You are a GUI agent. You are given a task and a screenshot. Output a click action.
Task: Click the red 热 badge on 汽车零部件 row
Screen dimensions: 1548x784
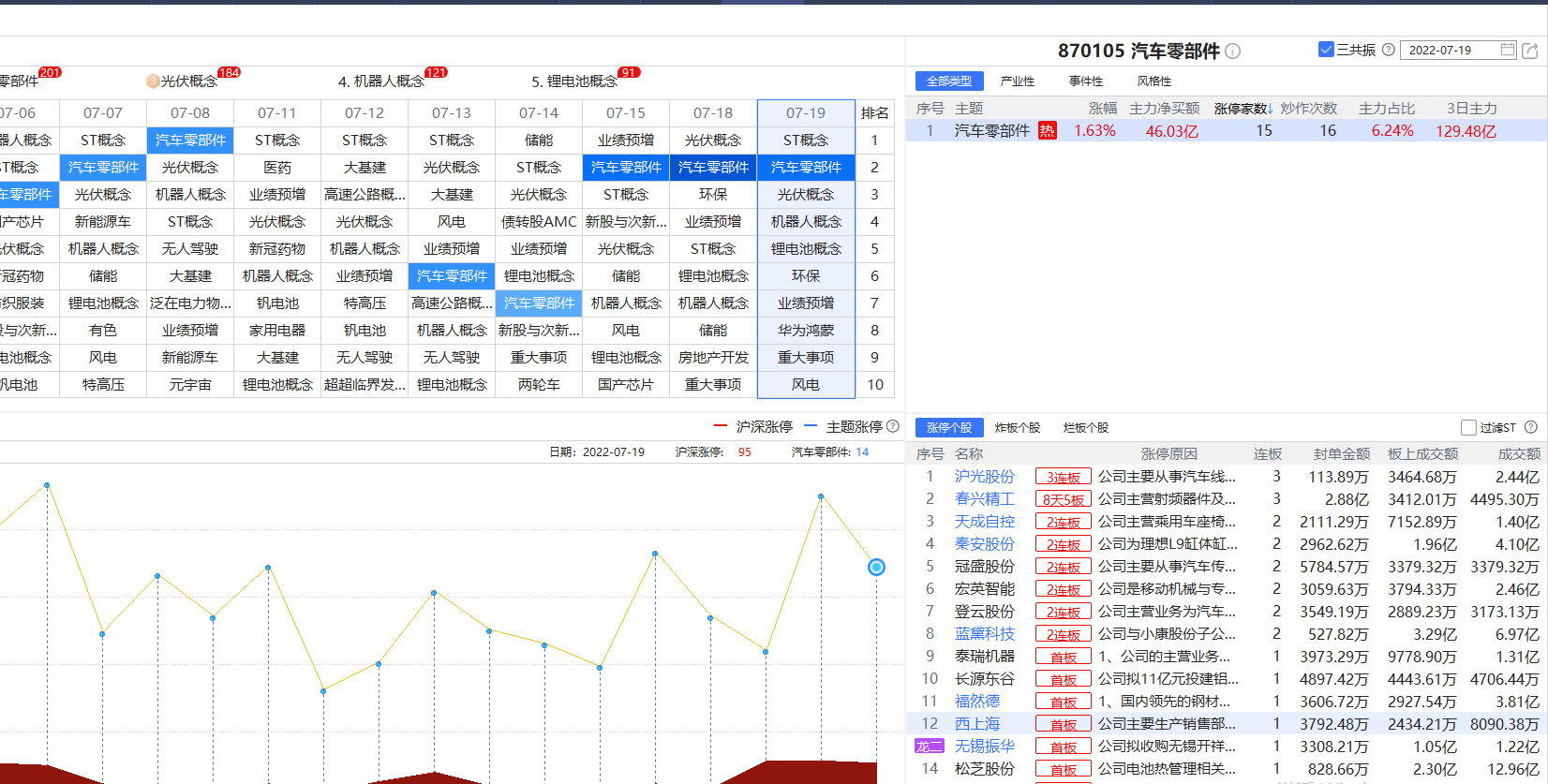tap(1048, 131)
